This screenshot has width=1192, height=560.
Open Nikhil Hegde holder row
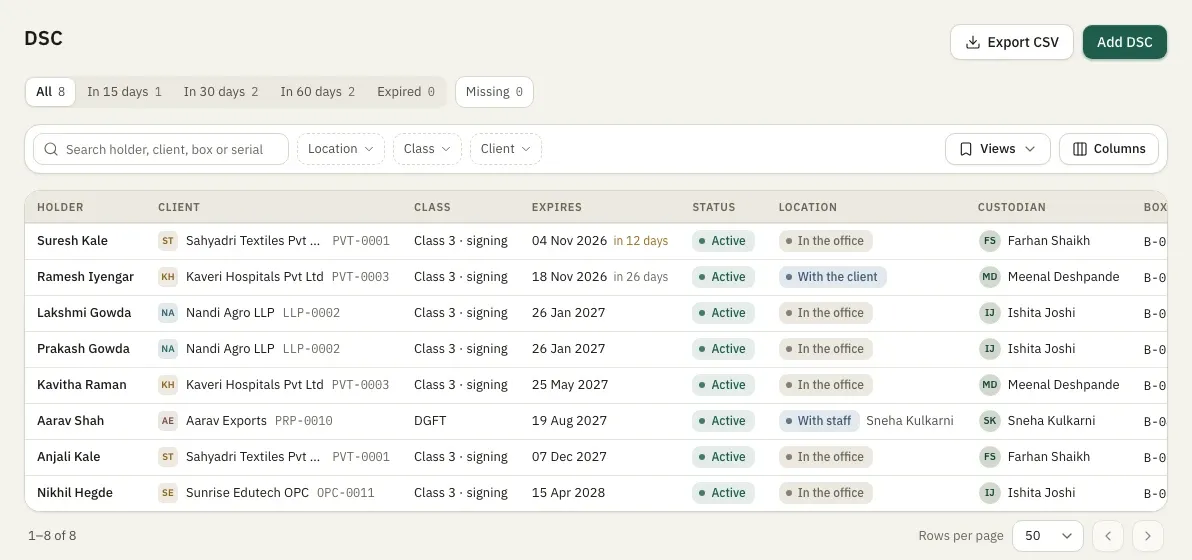(74, 492)
